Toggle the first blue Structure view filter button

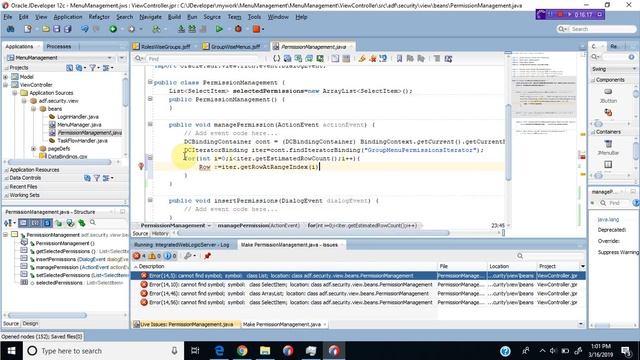coord(23,223)
